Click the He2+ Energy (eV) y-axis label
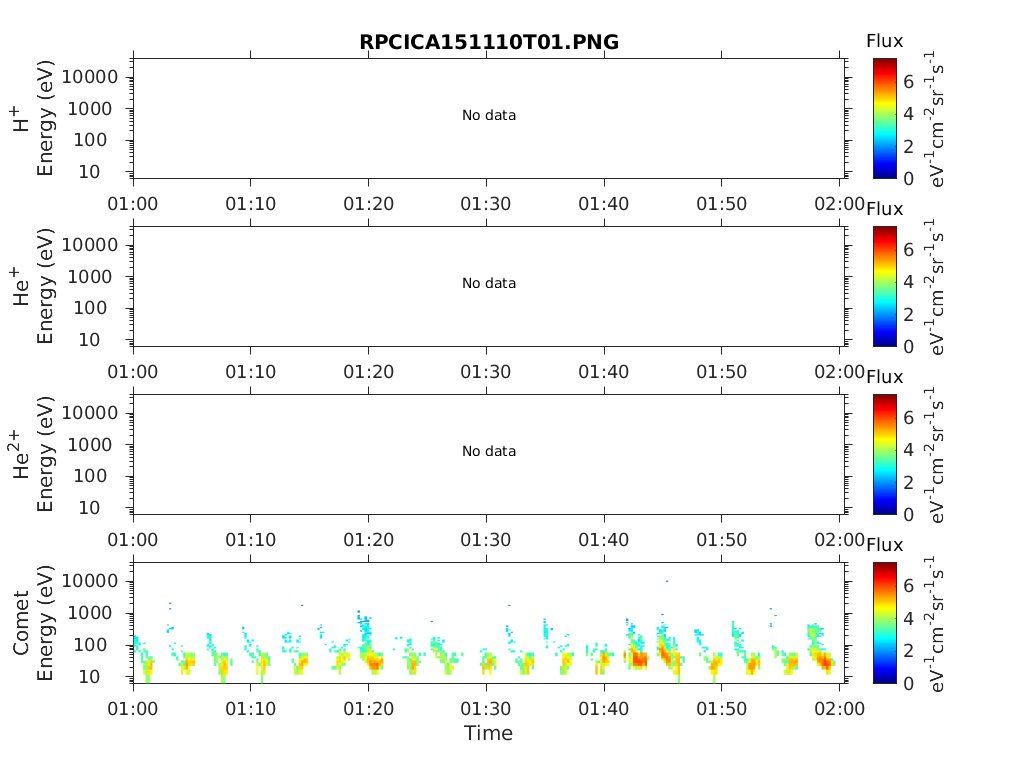Screen dimensions: 1024x768 point(44,455)
